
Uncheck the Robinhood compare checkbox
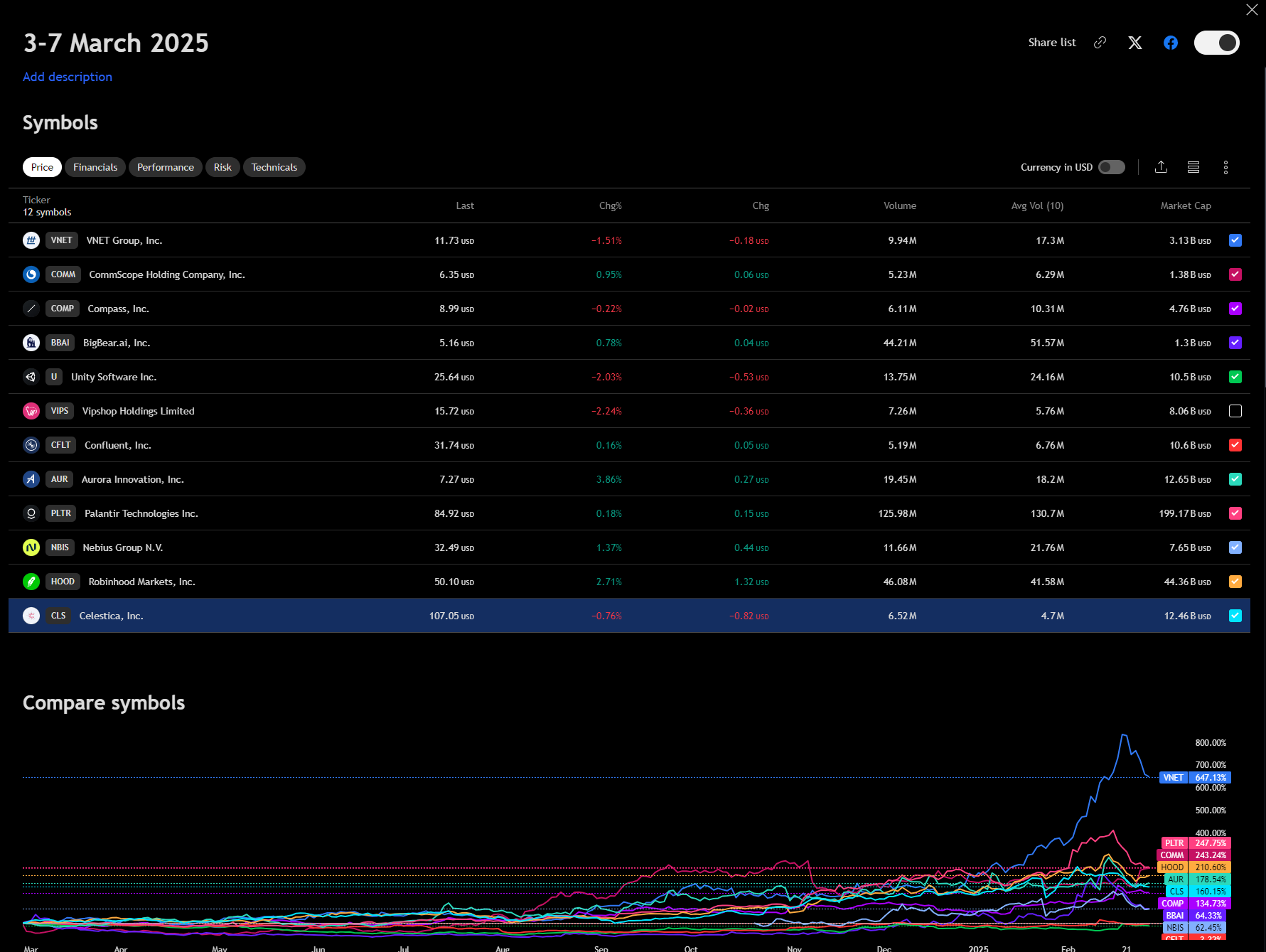[1235, 582]
